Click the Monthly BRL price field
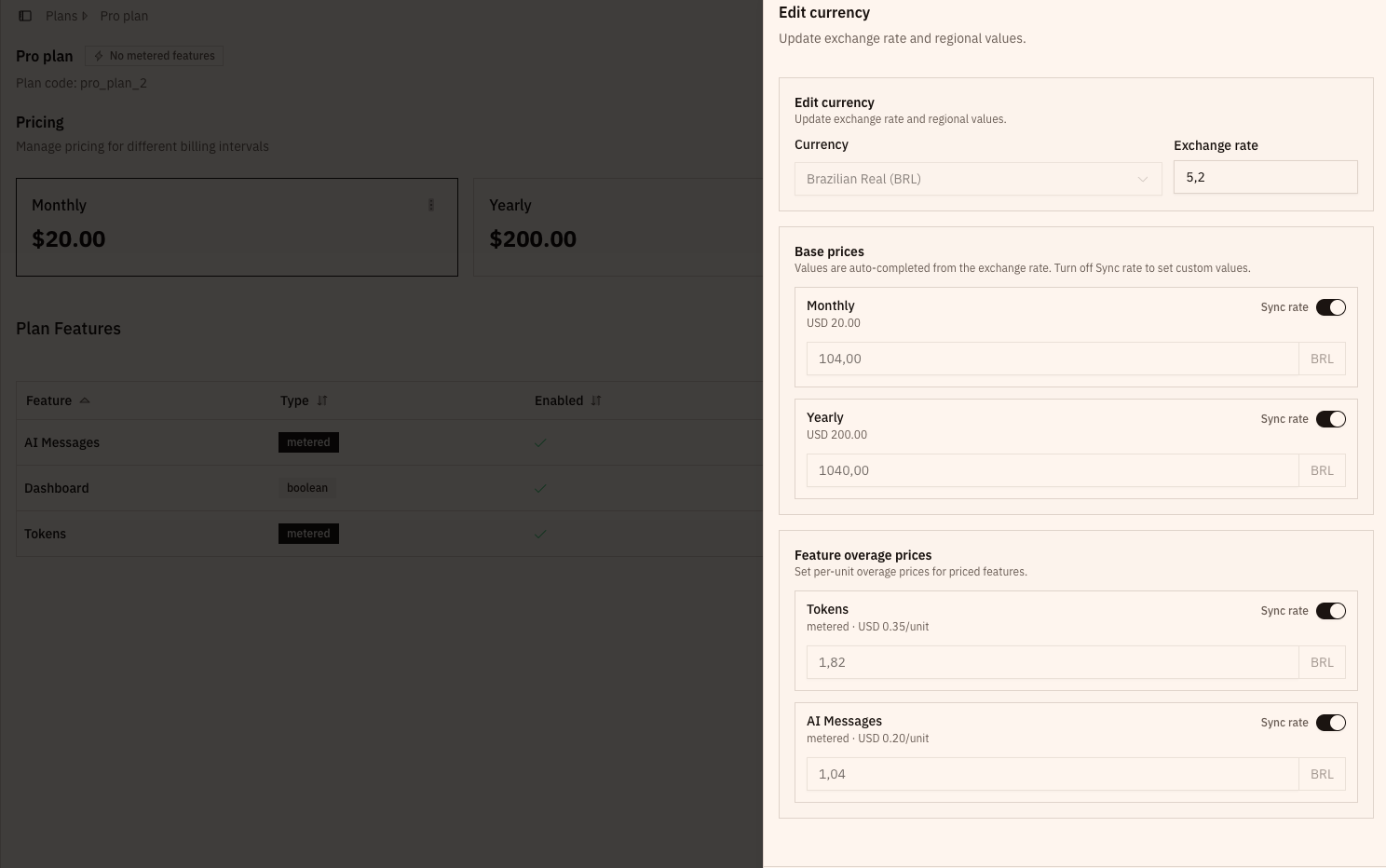Screen dimensions: 1386x868 click(x=1052, y=359)
